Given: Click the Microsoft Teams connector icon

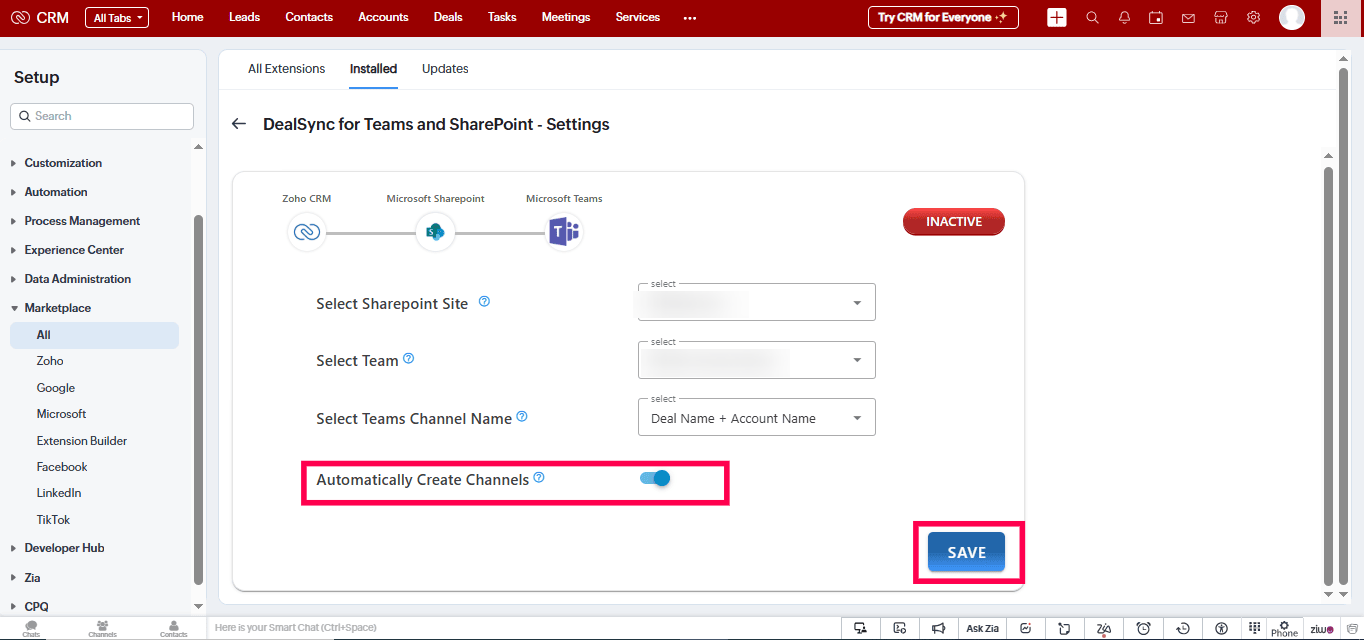Looking at the screenshot, I should point(564,232).
